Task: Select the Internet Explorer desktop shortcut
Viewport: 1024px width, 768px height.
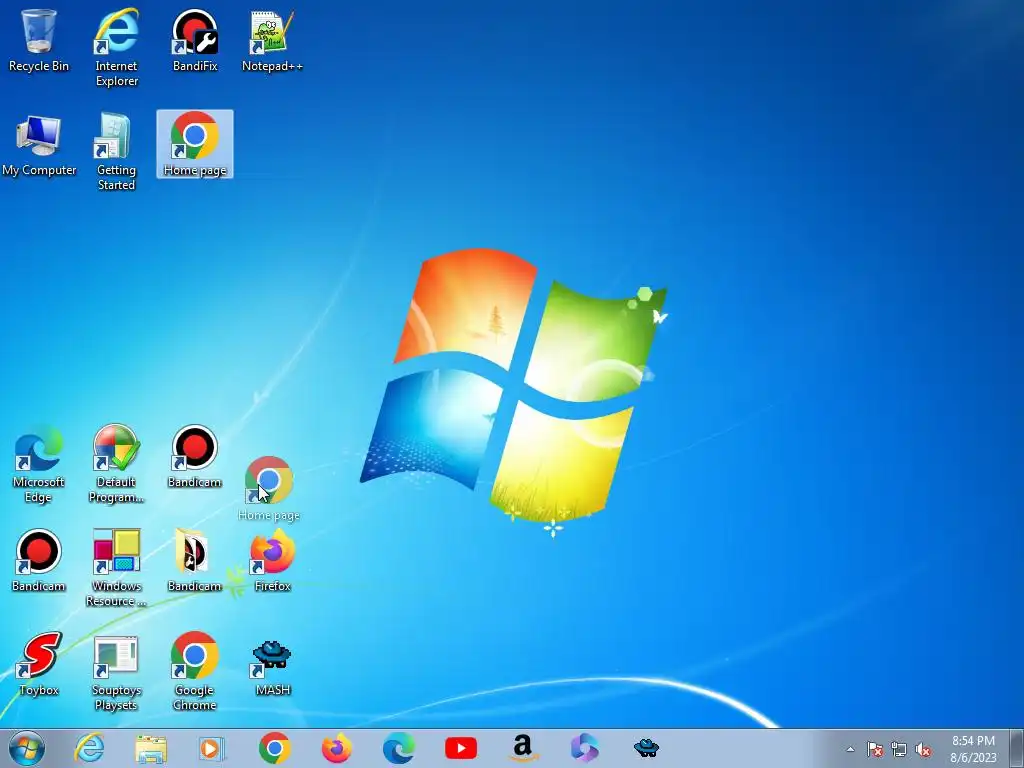Action: 116,47
